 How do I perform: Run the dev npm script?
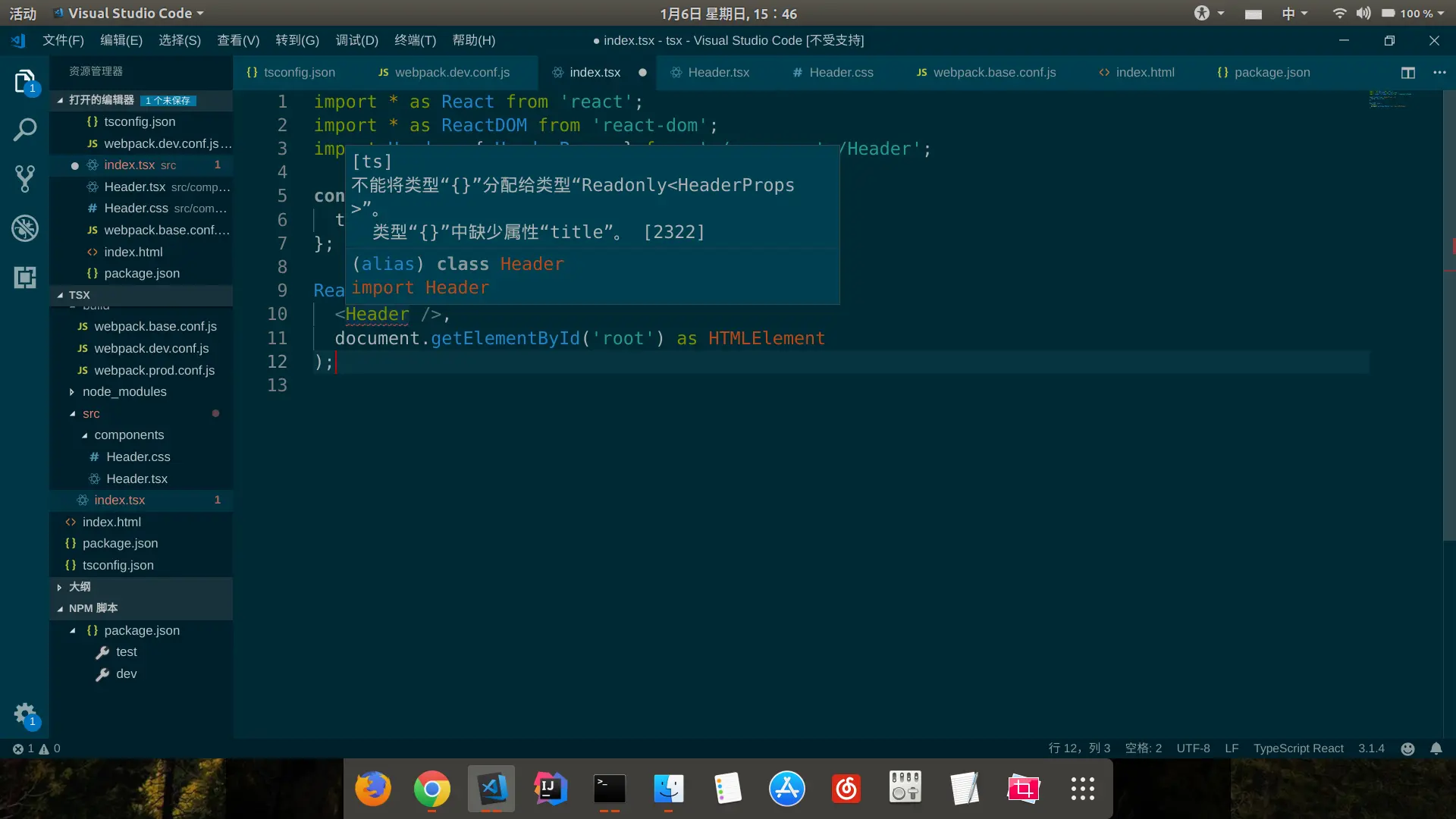126,674
